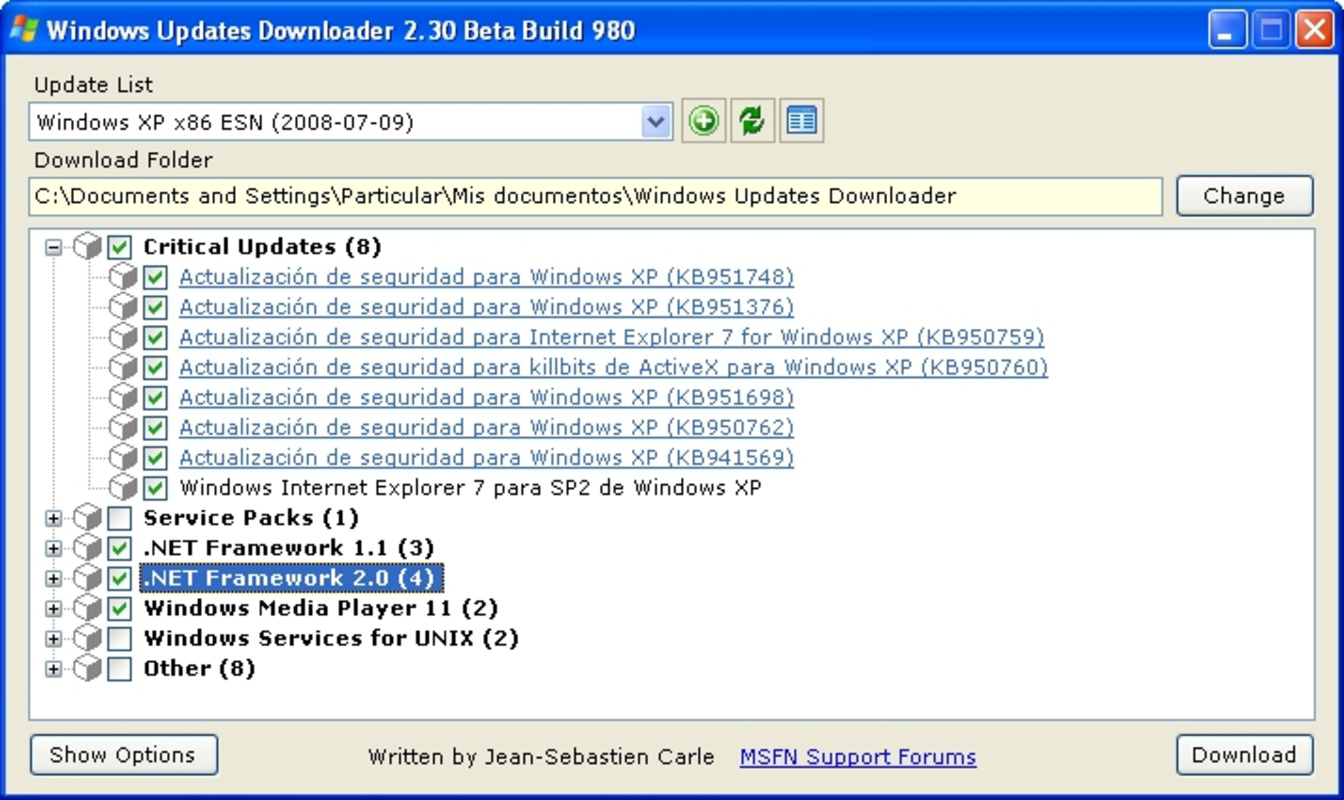1344x800 pixels.
Task: Expand the .NET Framework 1.1 node
Action: point(54,548)
